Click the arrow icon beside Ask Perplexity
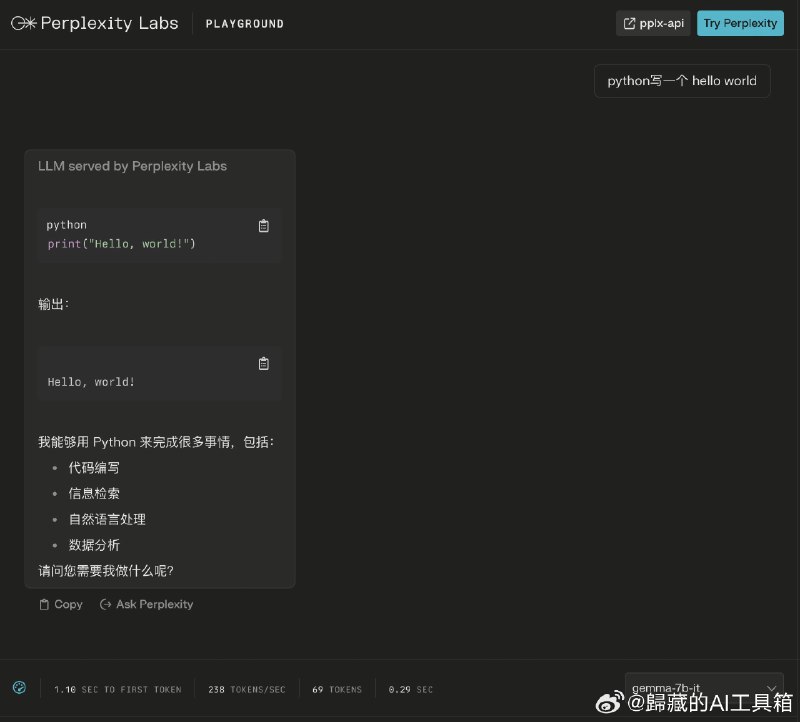This screenshot has width=800, height=722. tap(105, 604)
